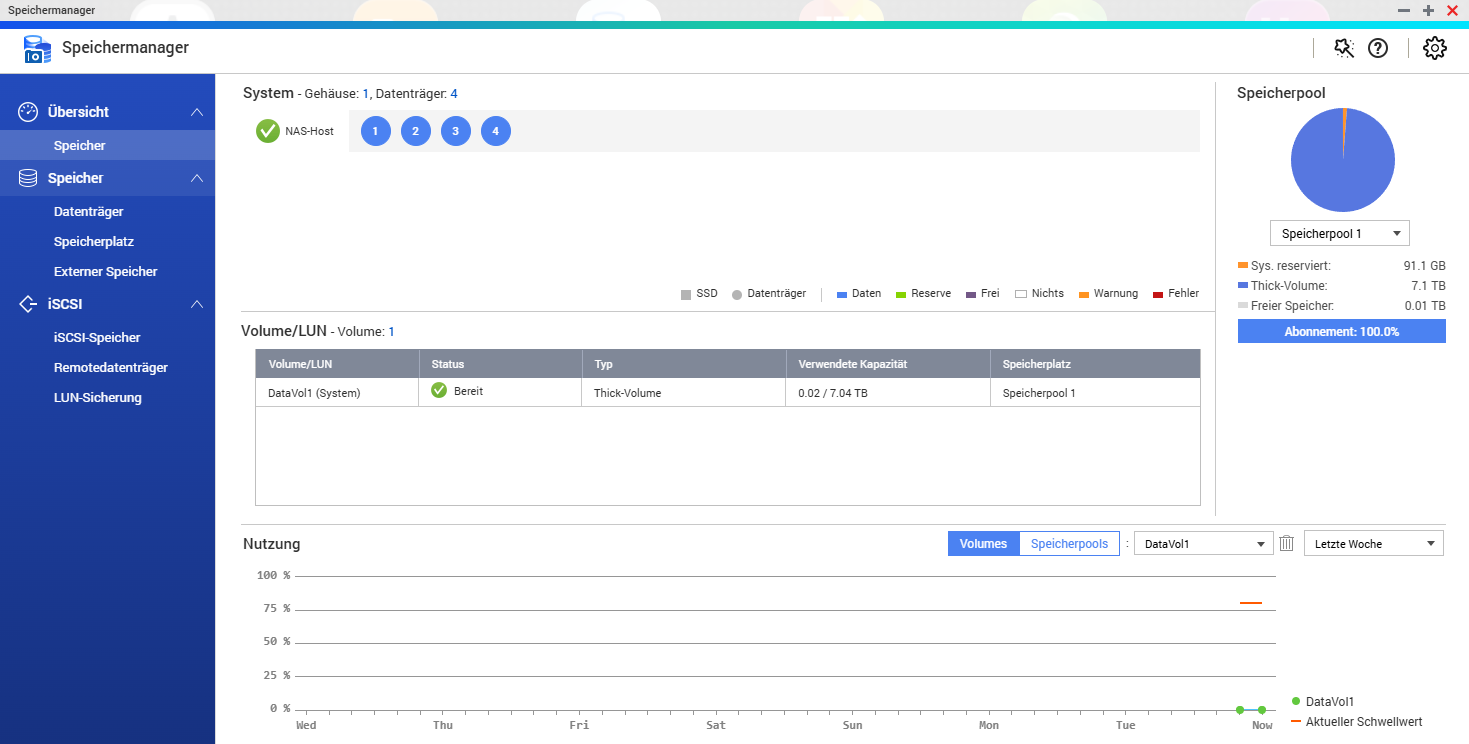
Task: Click the green data point at Now
Action: [x=1262, y=710]
